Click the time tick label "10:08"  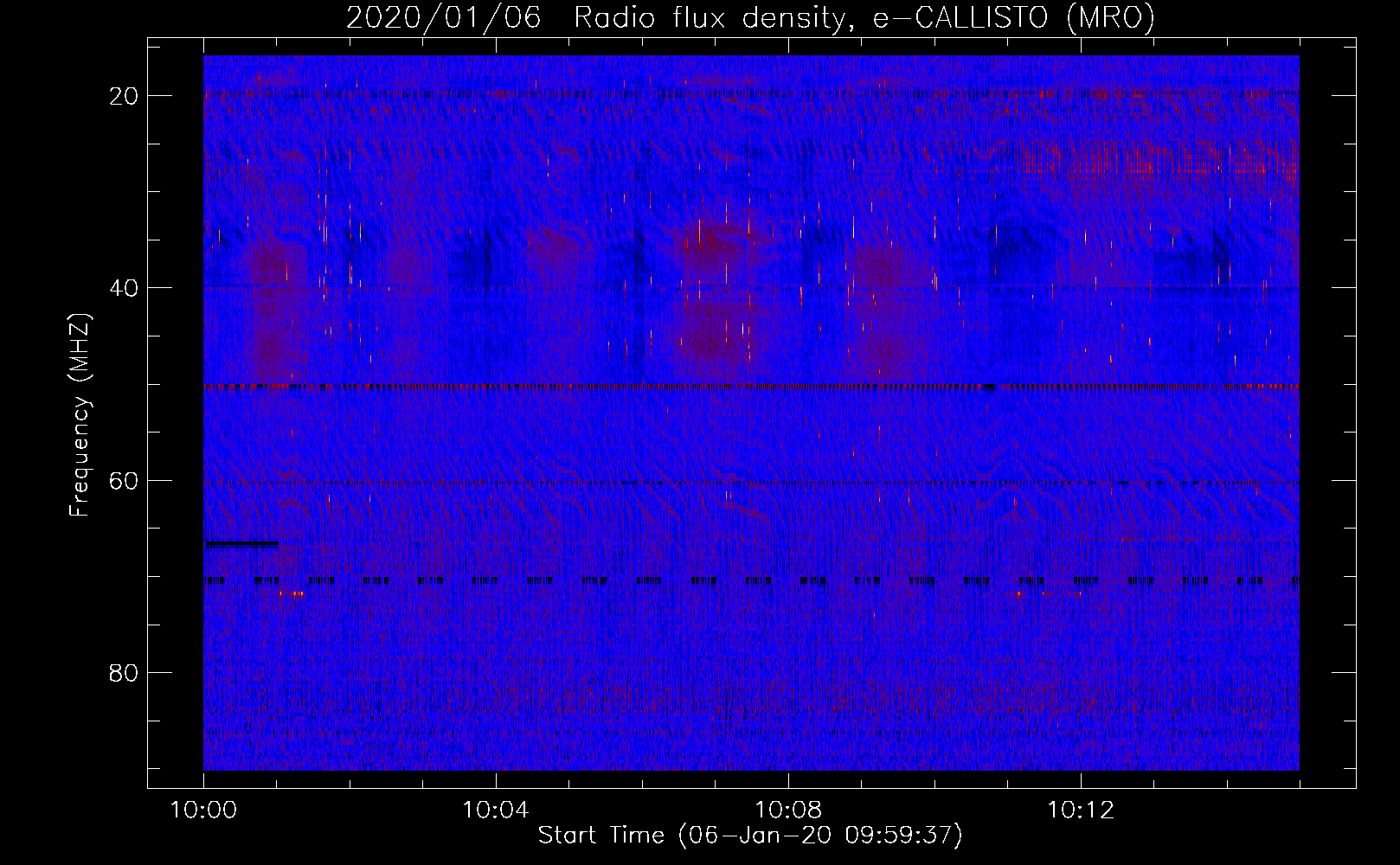pyautogui.click(x=787, y=811)
